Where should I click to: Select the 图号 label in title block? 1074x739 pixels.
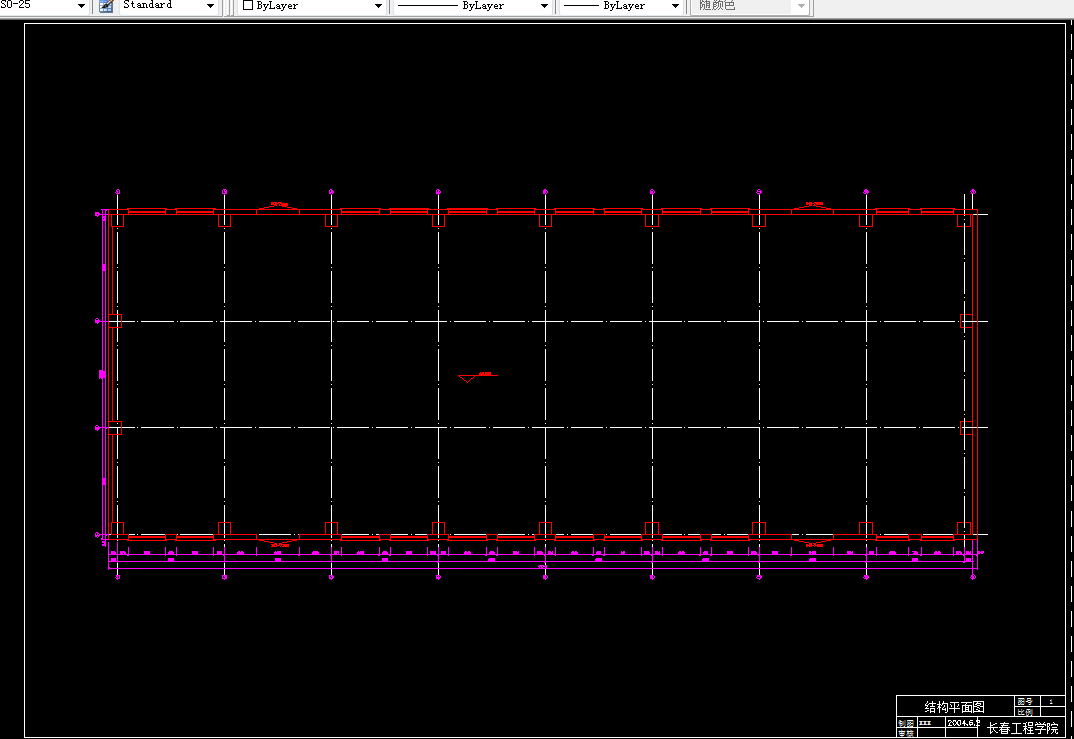click(x=1025, y=701)
